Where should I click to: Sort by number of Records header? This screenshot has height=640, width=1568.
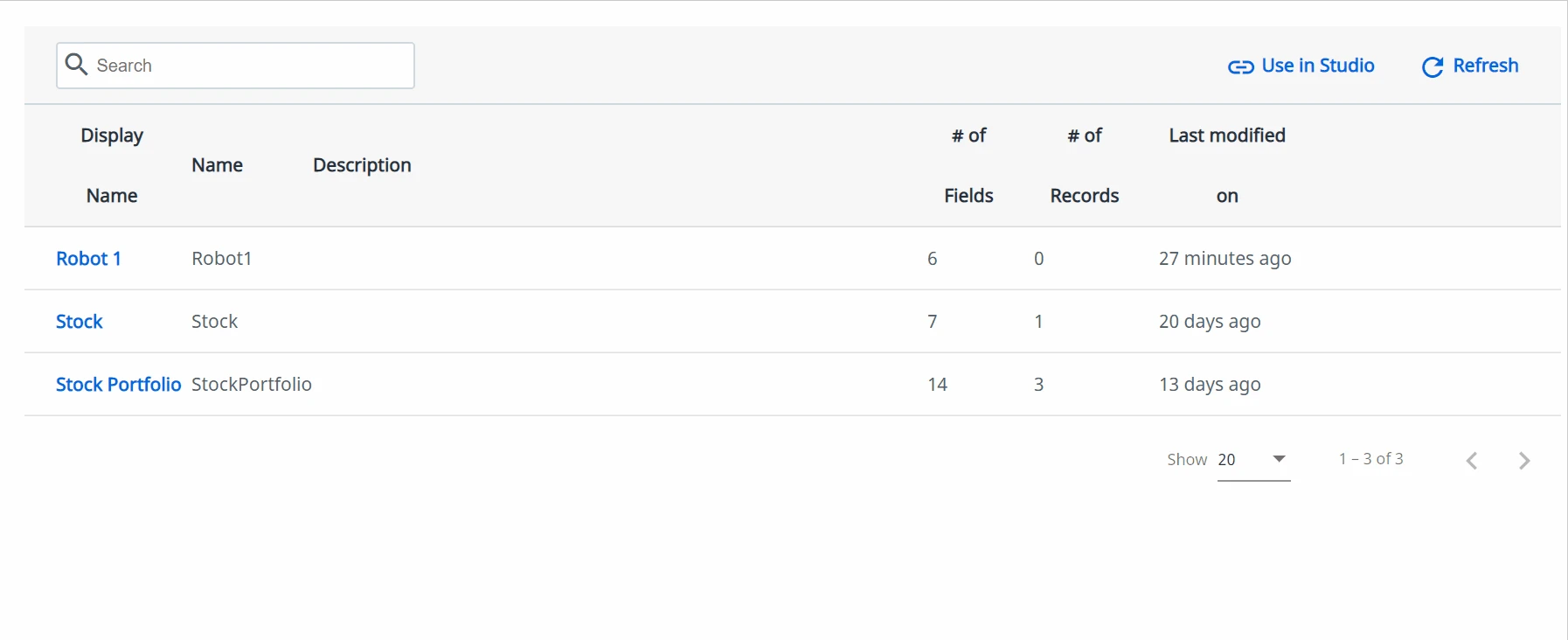(1085, 165)
